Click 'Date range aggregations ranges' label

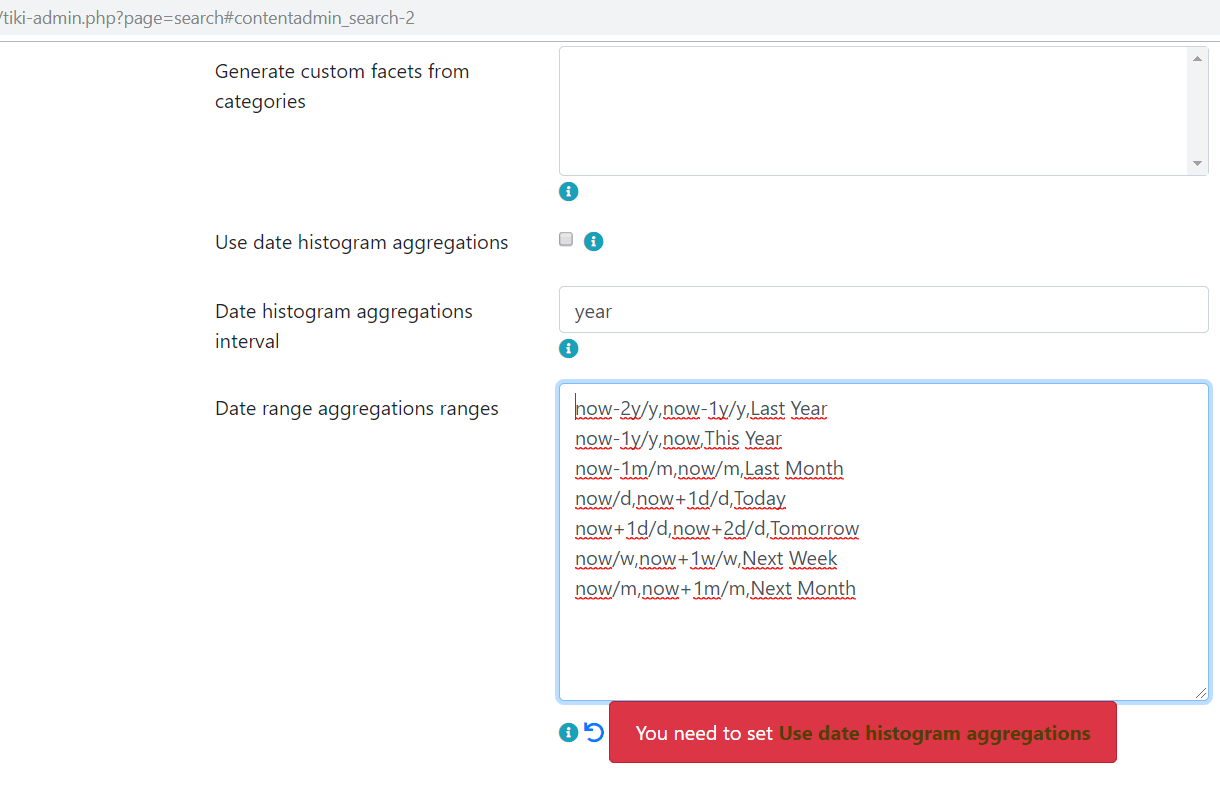click(x=356, y=408)
